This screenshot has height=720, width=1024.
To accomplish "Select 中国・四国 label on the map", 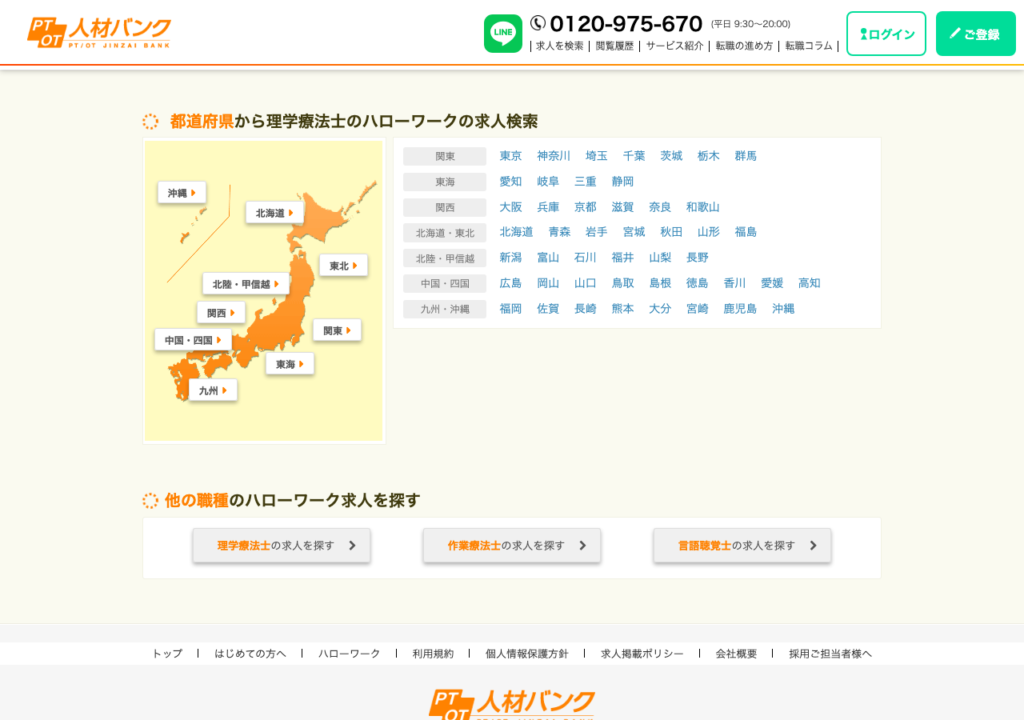I will coord(193,340).
